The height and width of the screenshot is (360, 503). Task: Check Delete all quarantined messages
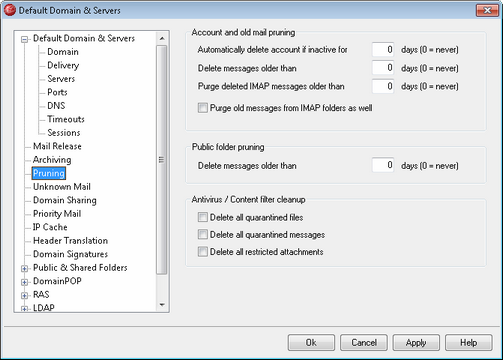pos(202,234)
